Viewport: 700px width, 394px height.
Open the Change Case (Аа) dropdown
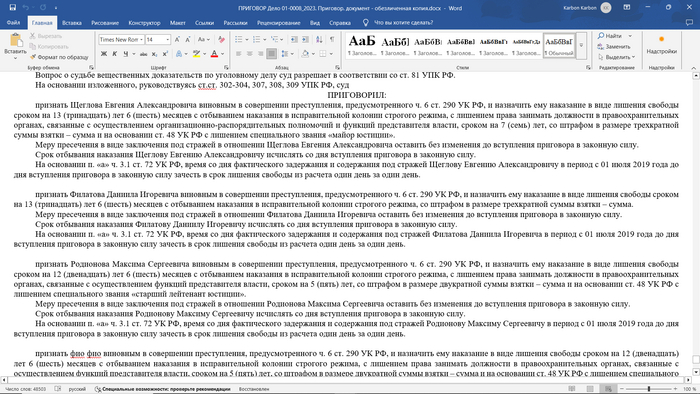(204, 40)
